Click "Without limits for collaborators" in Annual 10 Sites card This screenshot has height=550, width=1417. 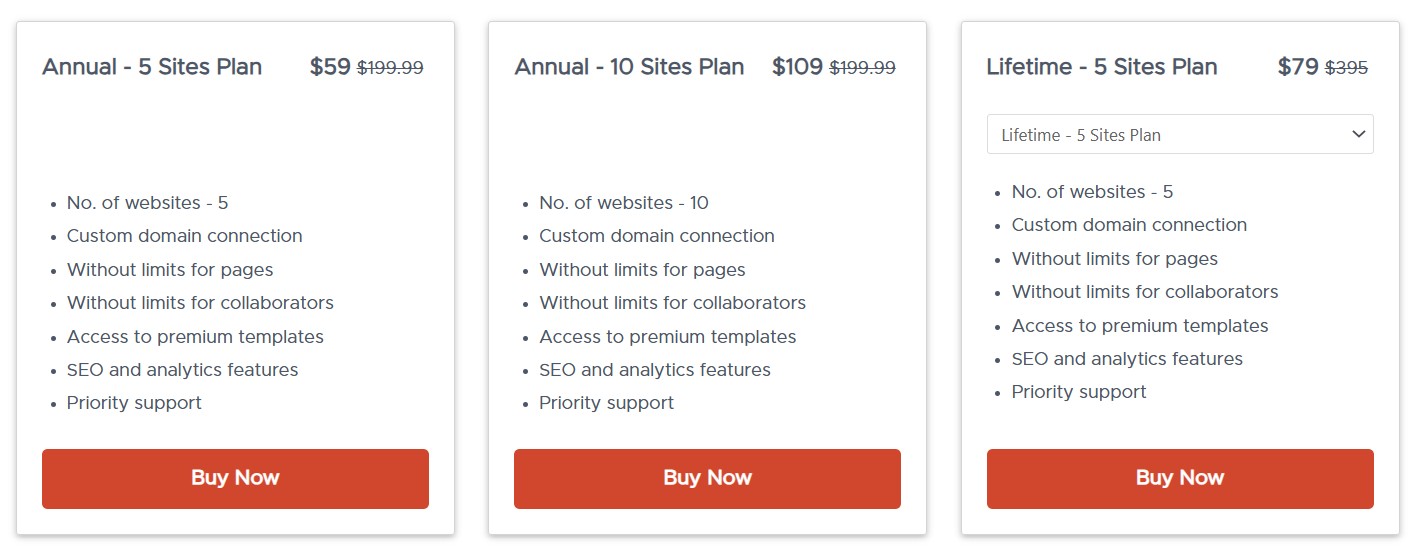[x=672, y=303]
